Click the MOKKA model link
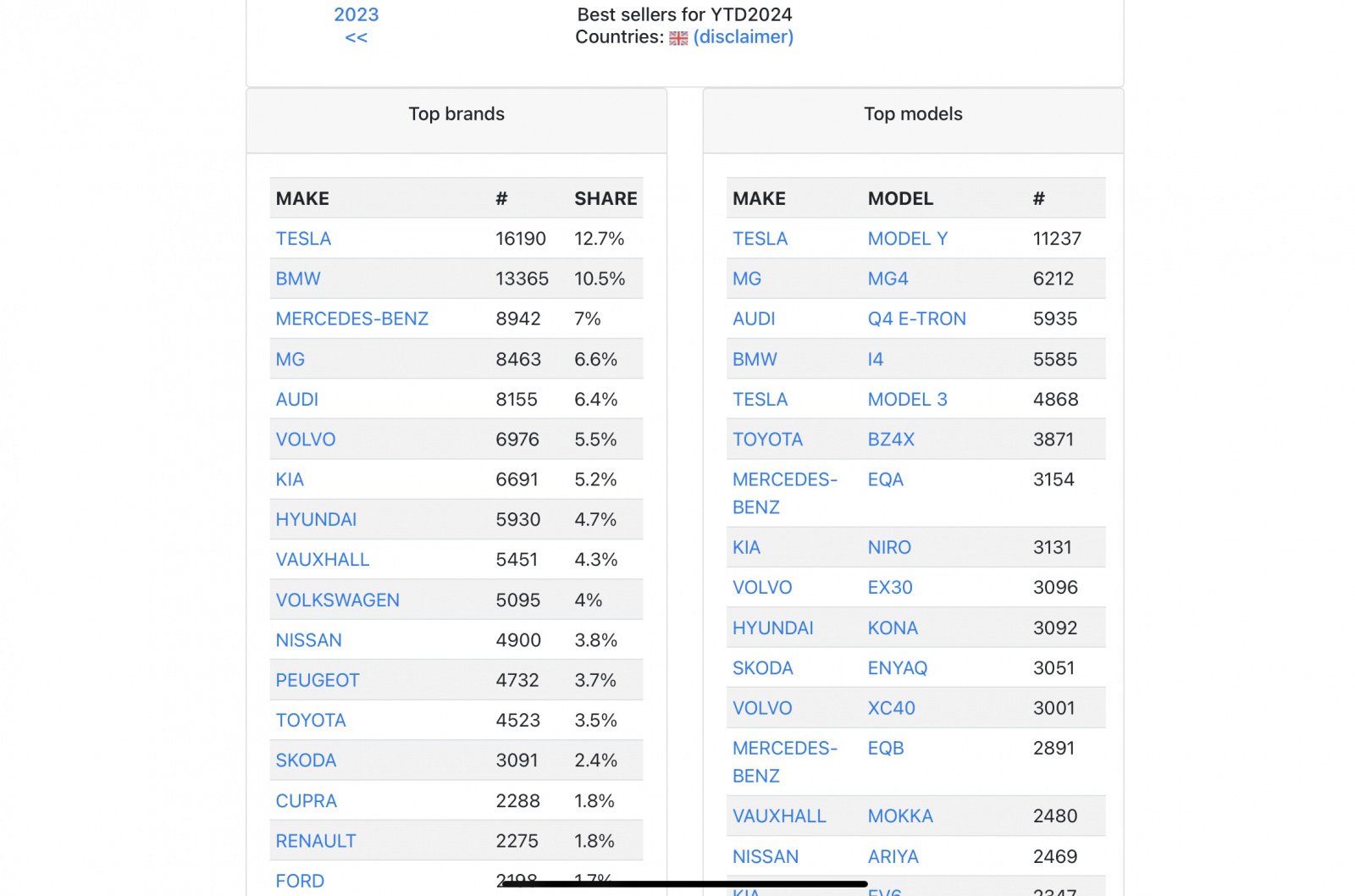The width and height of the screenshot is (1355, 896). click(900, 816)
